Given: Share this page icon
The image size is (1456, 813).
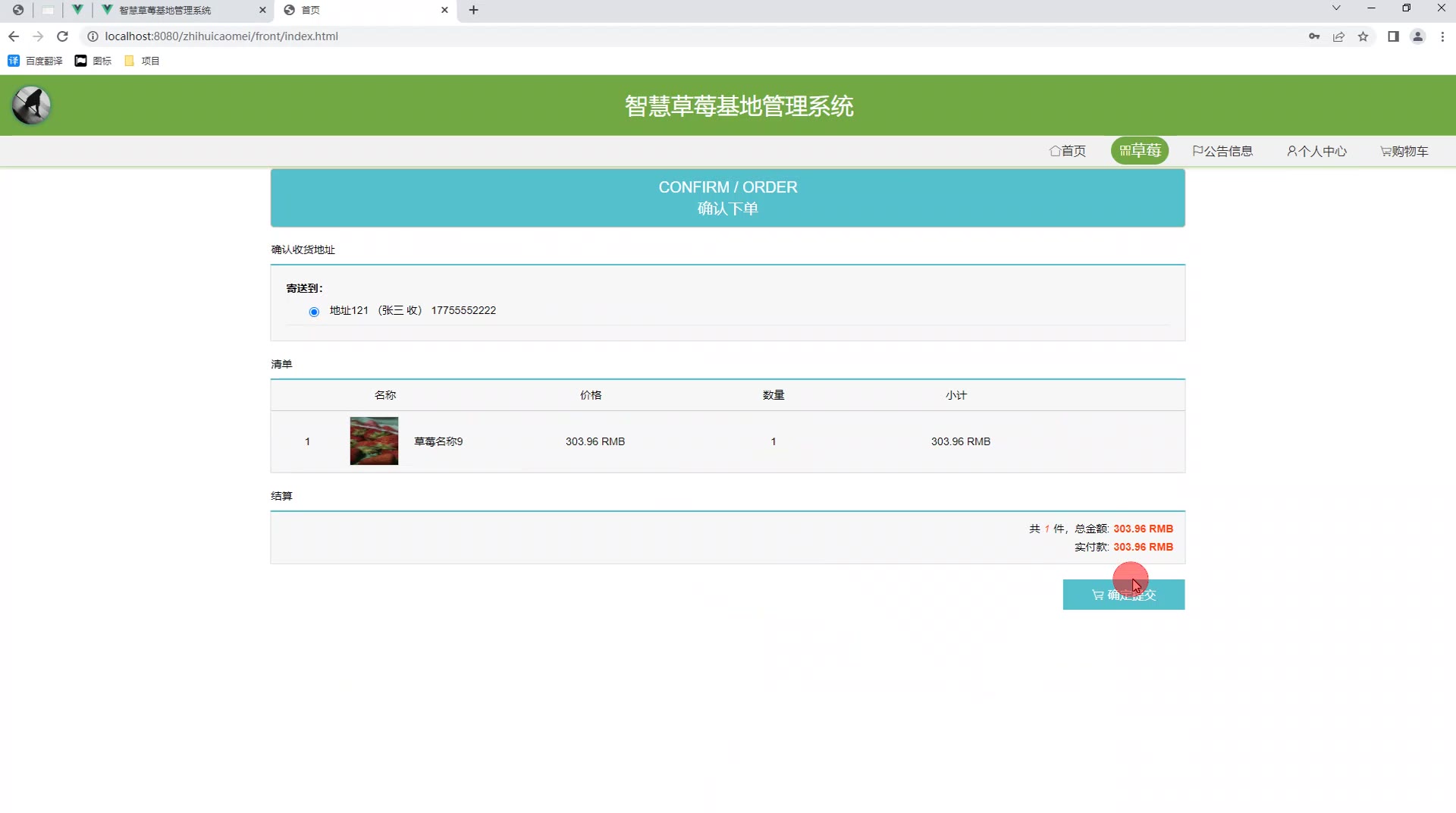Looking at the screenshot, I should click(x=1338, y=36).
